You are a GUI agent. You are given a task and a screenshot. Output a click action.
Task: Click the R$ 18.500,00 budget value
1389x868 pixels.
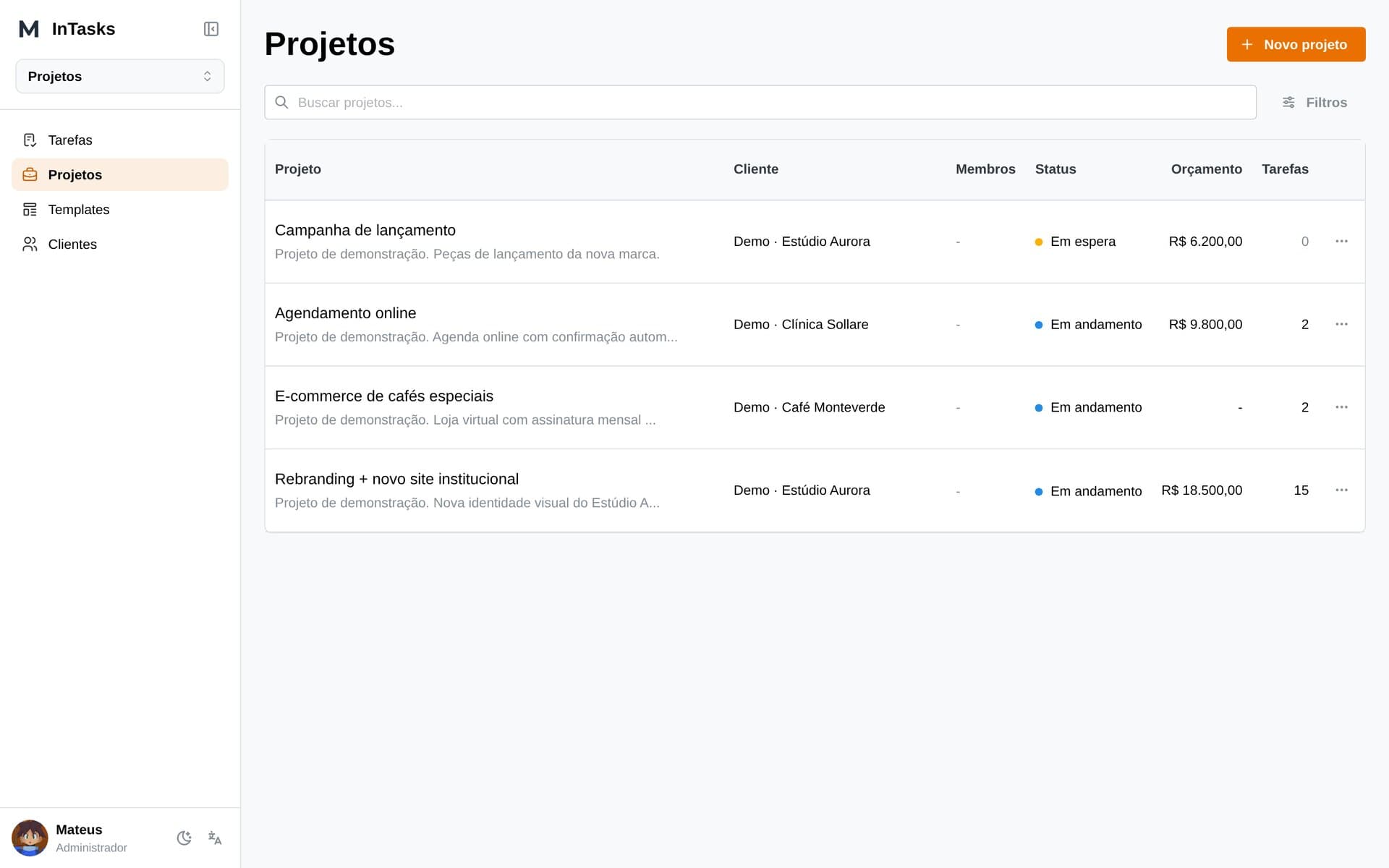[x=1202, y=490]
